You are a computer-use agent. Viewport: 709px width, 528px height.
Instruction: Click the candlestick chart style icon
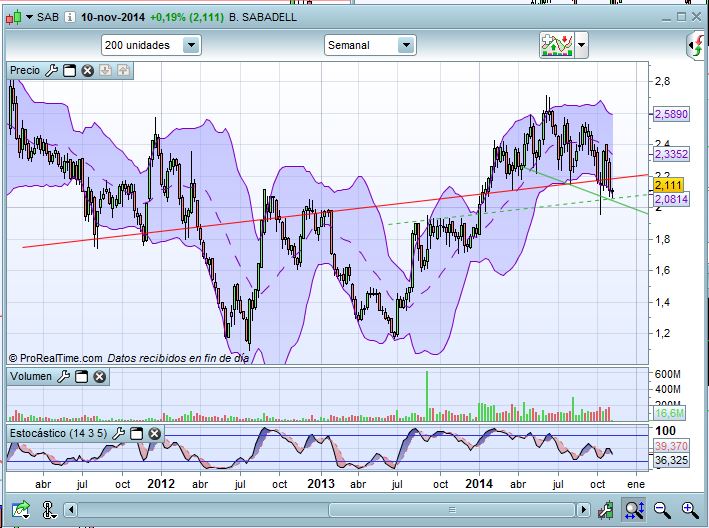(x=14, y=18)
